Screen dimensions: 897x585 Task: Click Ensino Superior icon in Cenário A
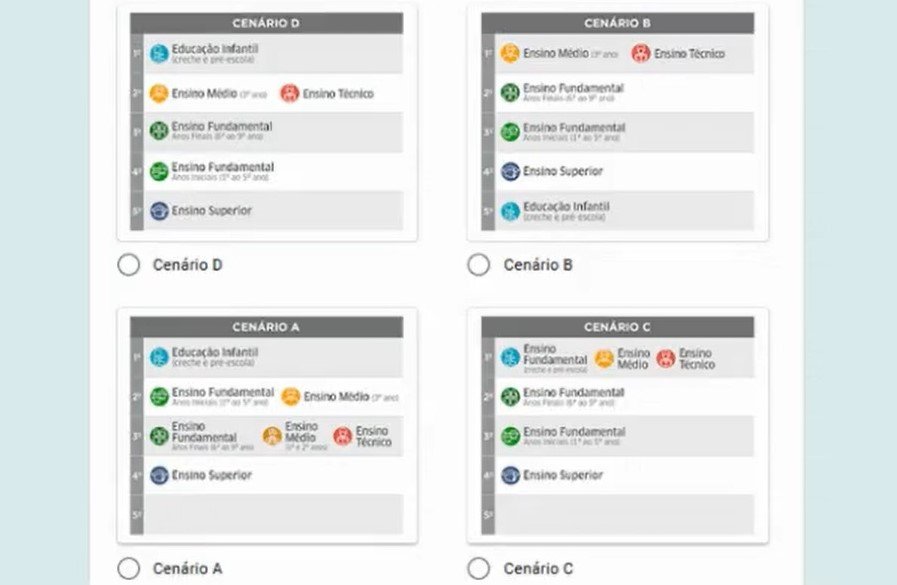point(159,475)
